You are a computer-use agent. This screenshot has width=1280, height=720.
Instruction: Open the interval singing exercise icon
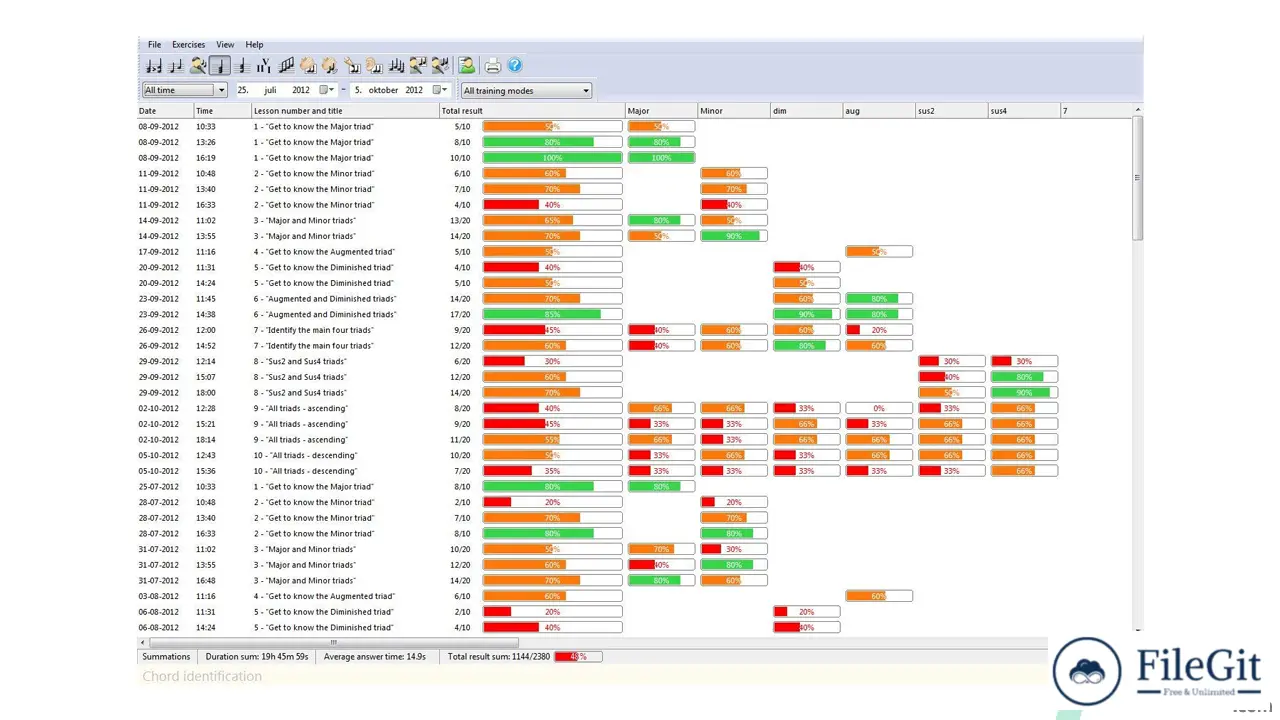click(x=198, y=66)
